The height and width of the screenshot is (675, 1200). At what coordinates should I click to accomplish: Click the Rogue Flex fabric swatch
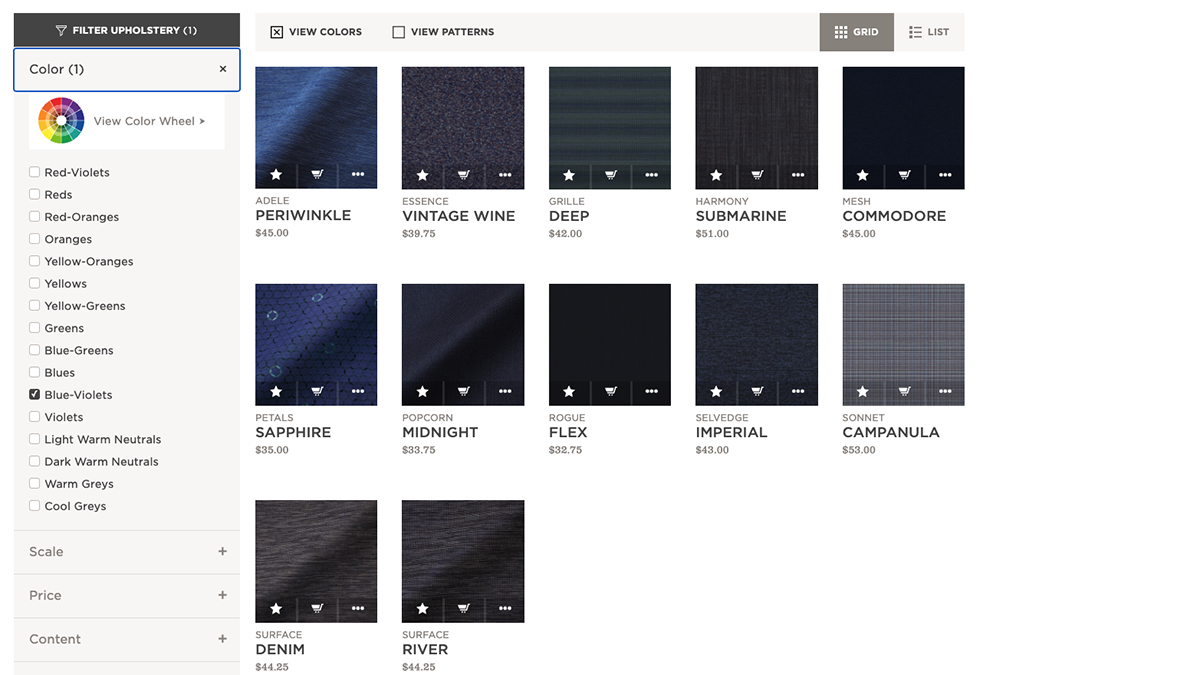[x=609, y=330]
